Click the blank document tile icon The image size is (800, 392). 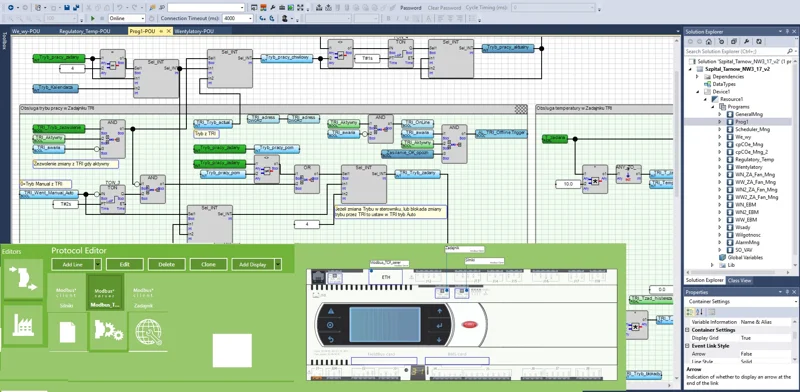(x=68, y=332)
